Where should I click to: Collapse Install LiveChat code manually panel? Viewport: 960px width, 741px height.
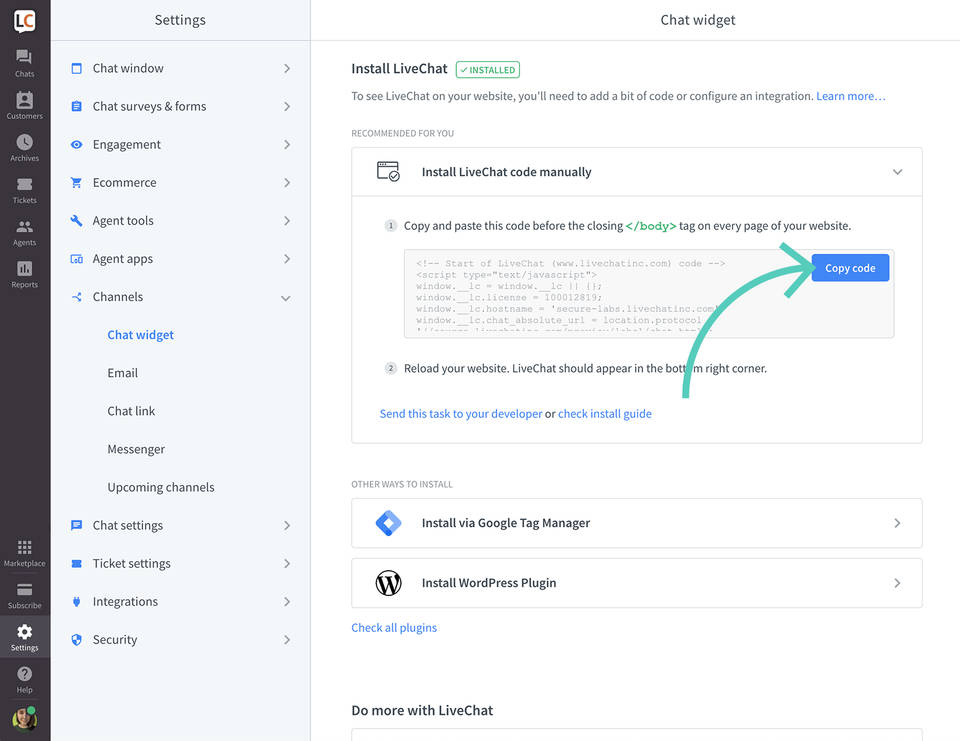pos(897,172)
